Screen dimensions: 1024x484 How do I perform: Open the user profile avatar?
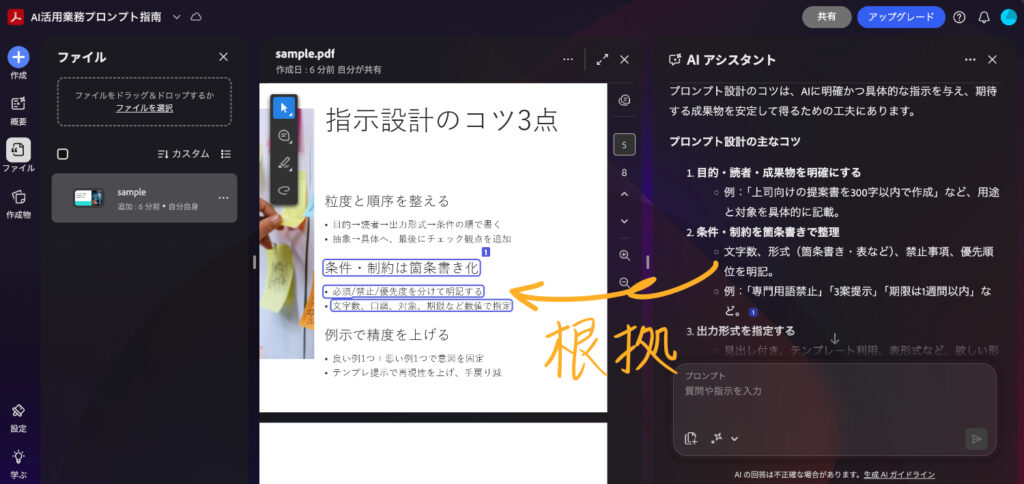(1008, 17)
